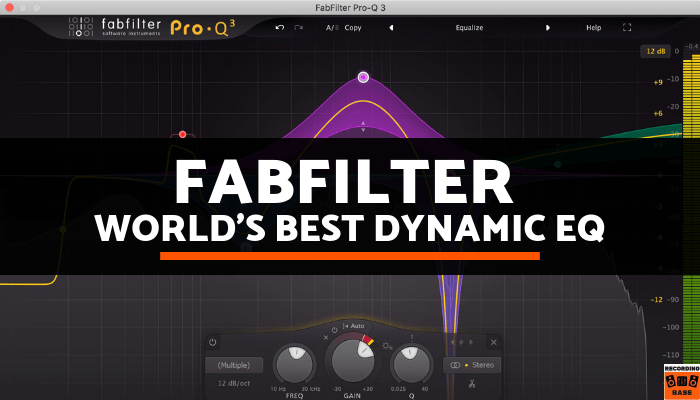Click the previous preset left arrow

(x=391, y=27)
